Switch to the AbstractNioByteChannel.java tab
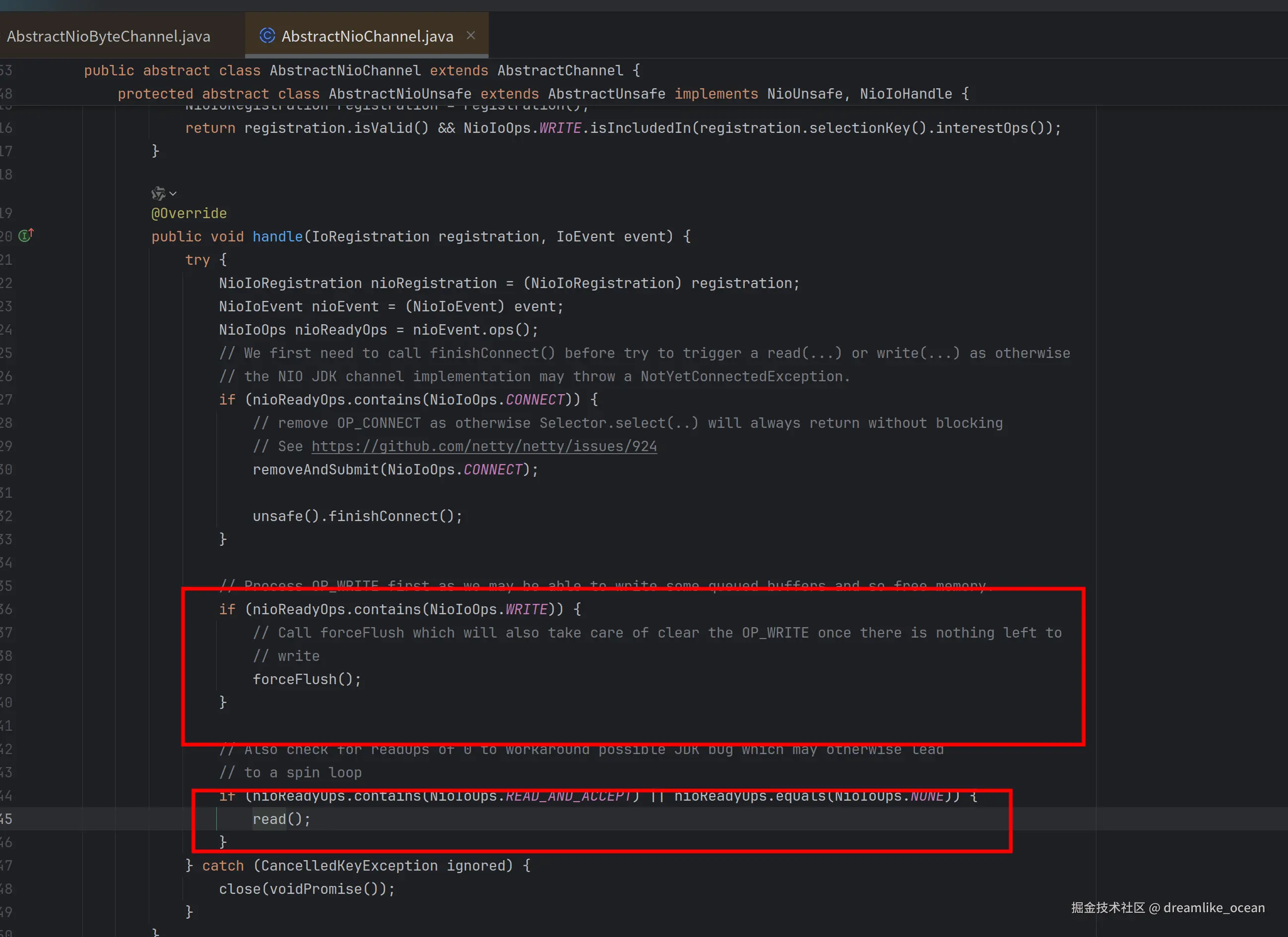Image resolution: width=1288 pixels, height=937 pixels. [108, 36]
